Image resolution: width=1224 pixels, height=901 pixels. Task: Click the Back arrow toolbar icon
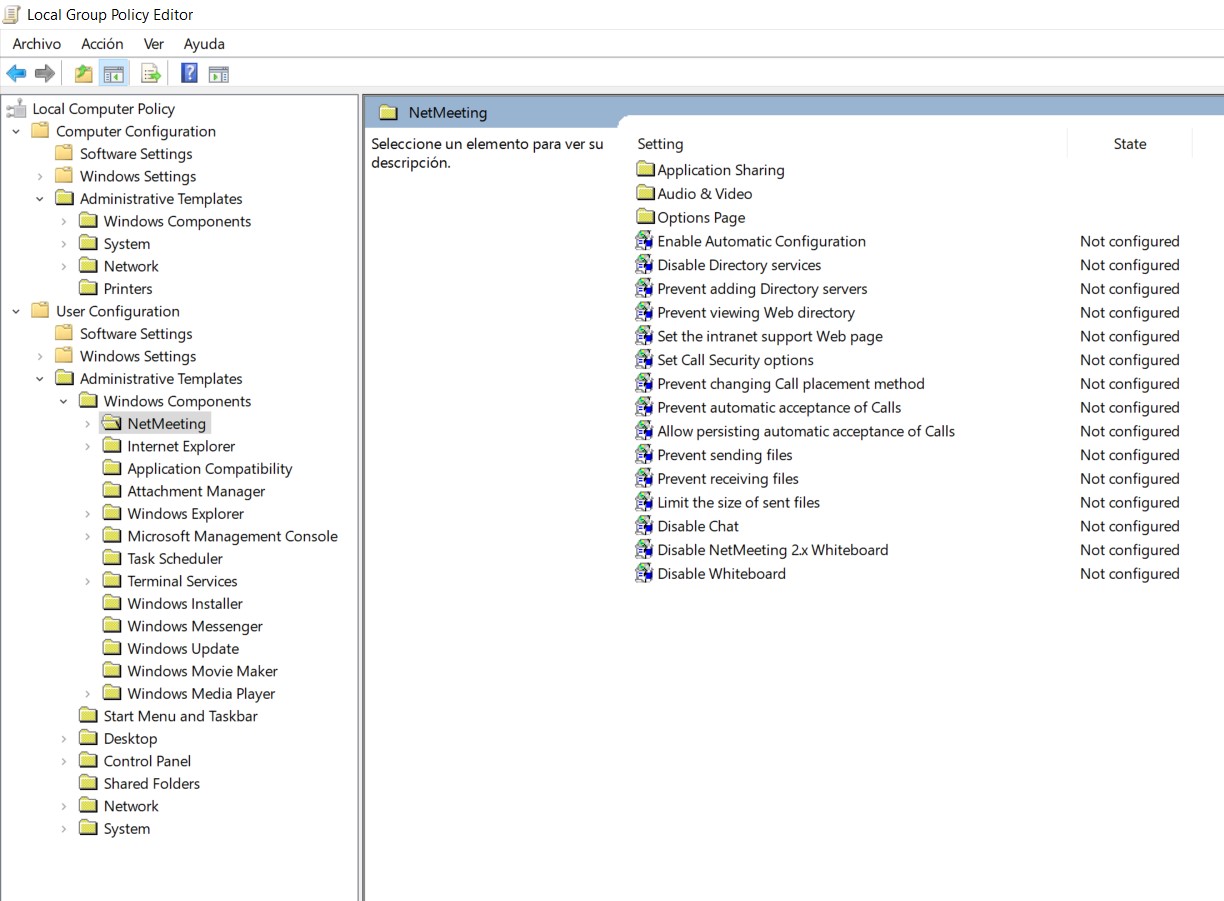16,73
